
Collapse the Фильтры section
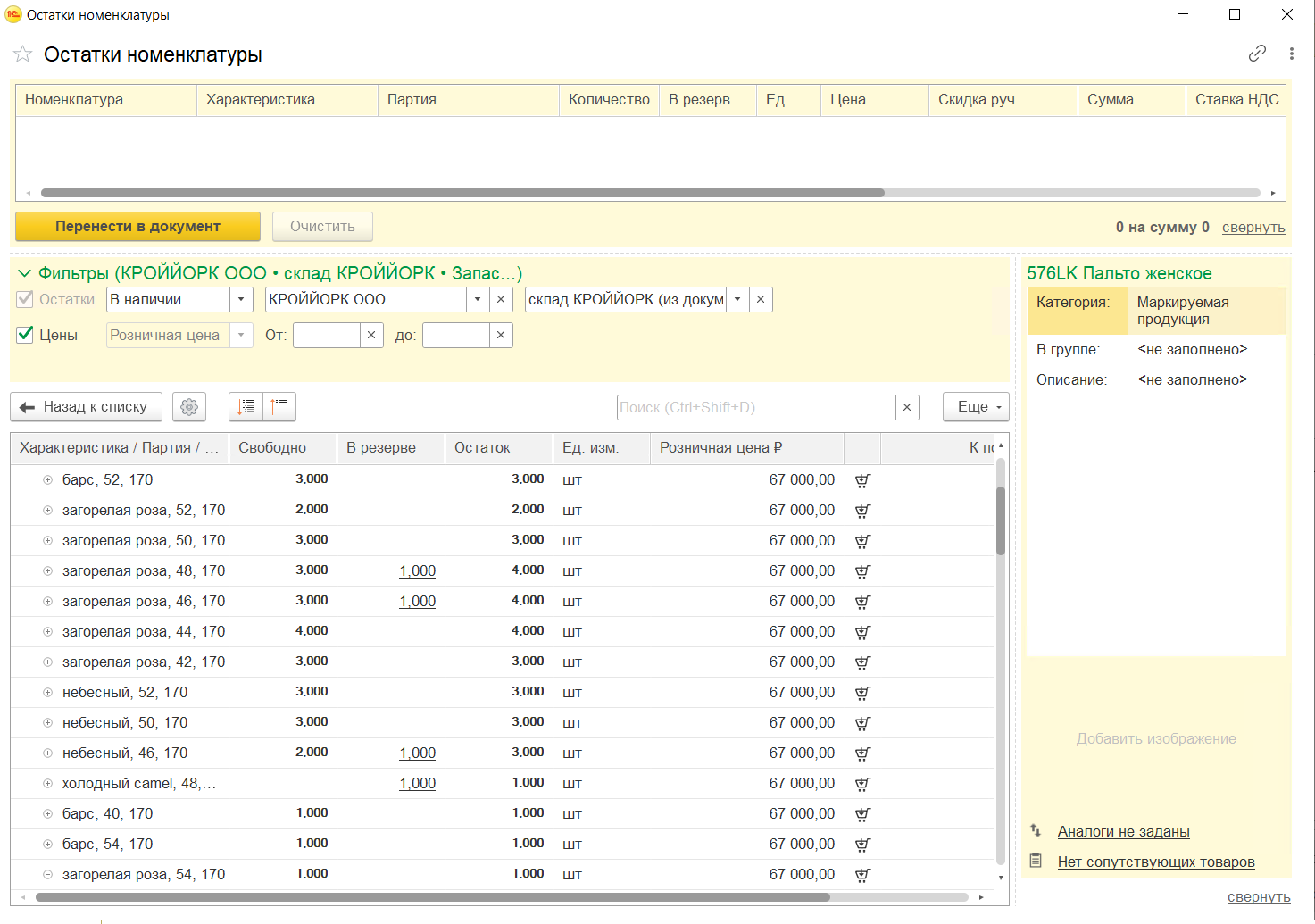click(x=24, y=273)
